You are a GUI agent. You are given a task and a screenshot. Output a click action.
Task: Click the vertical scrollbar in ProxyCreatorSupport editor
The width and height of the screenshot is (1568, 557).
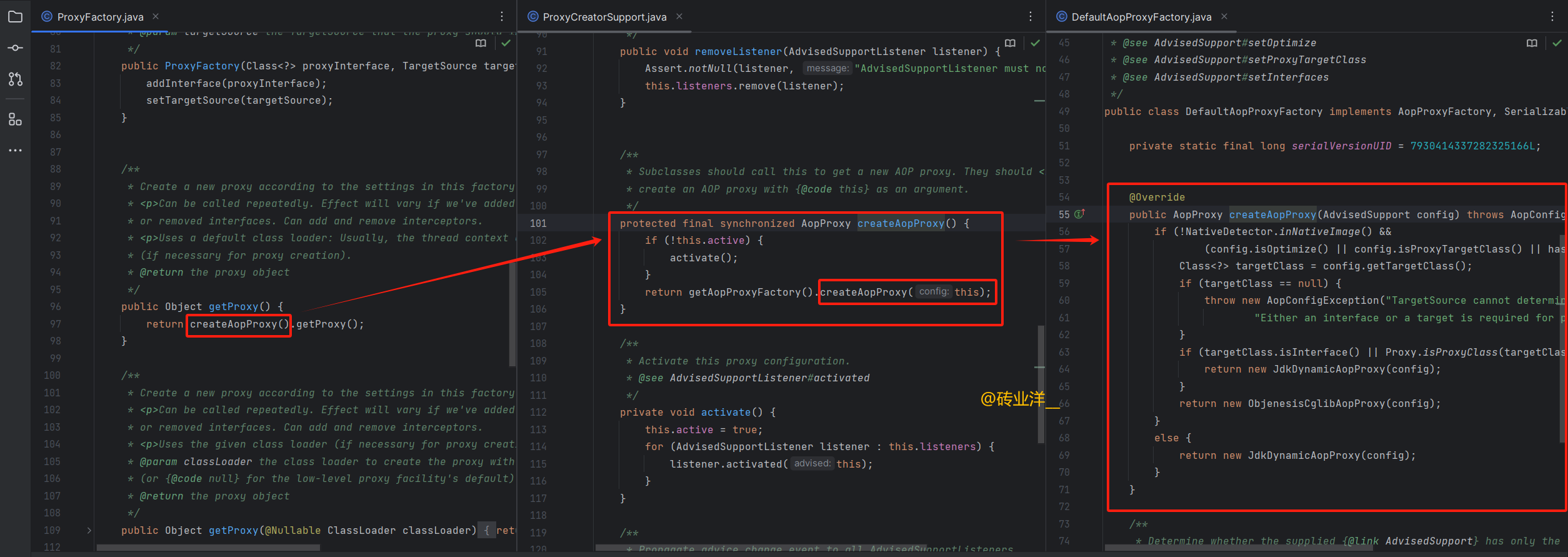(1041, 384)
